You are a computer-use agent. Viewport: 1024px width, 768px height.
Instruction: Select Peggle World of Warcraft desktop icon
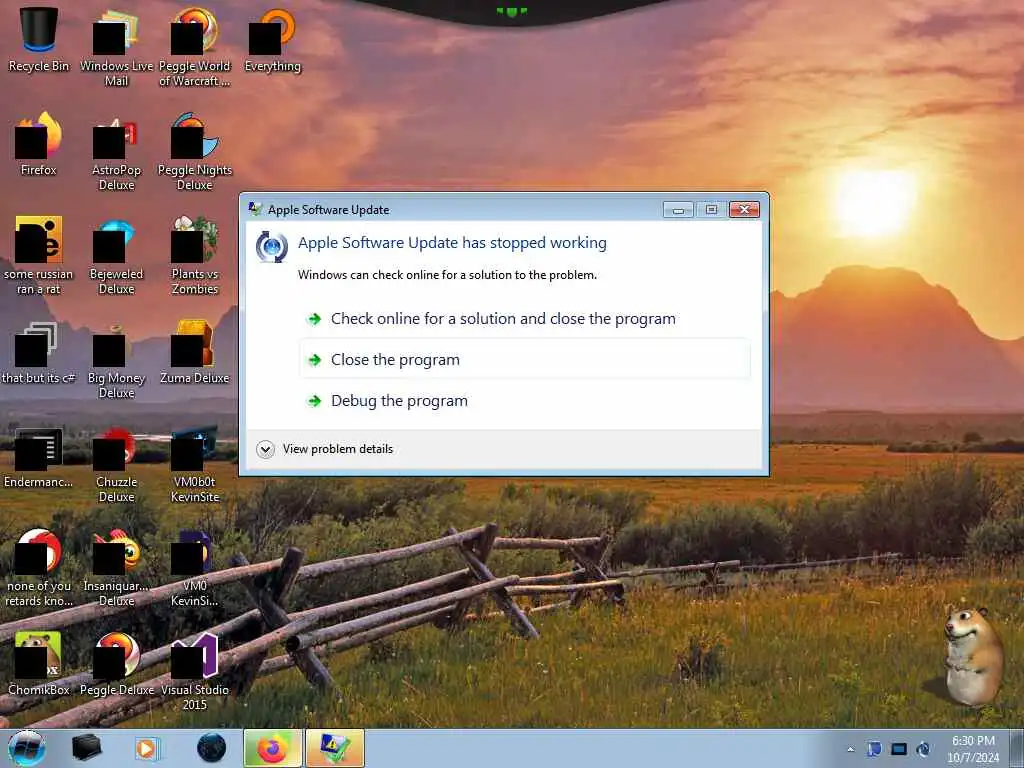195,47
